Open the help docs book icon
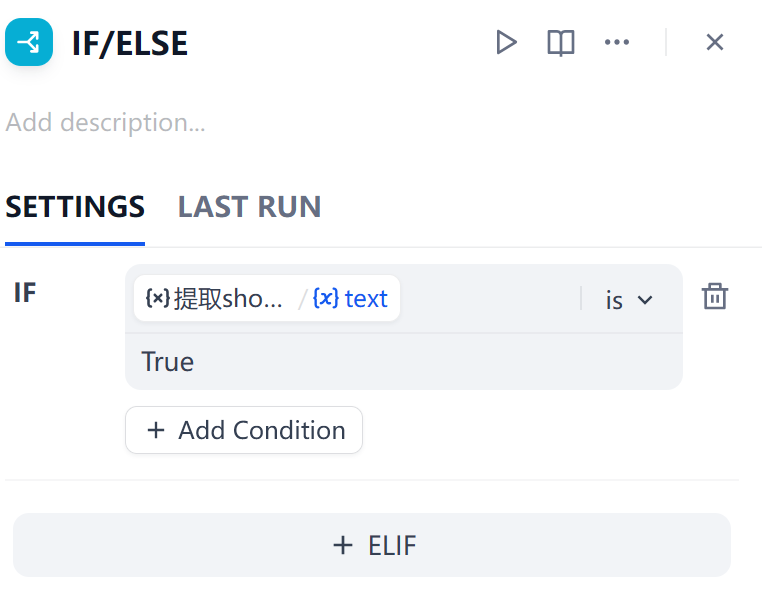762x592 pixels. point(561,42)
